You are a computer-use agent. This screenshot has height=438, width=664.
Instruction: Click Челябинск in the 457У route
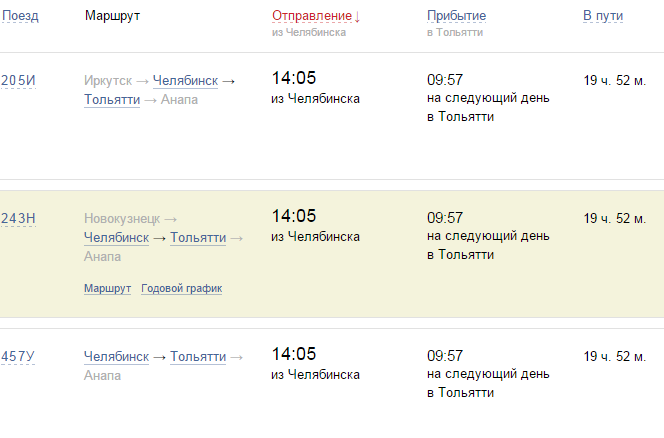point(117,356)
